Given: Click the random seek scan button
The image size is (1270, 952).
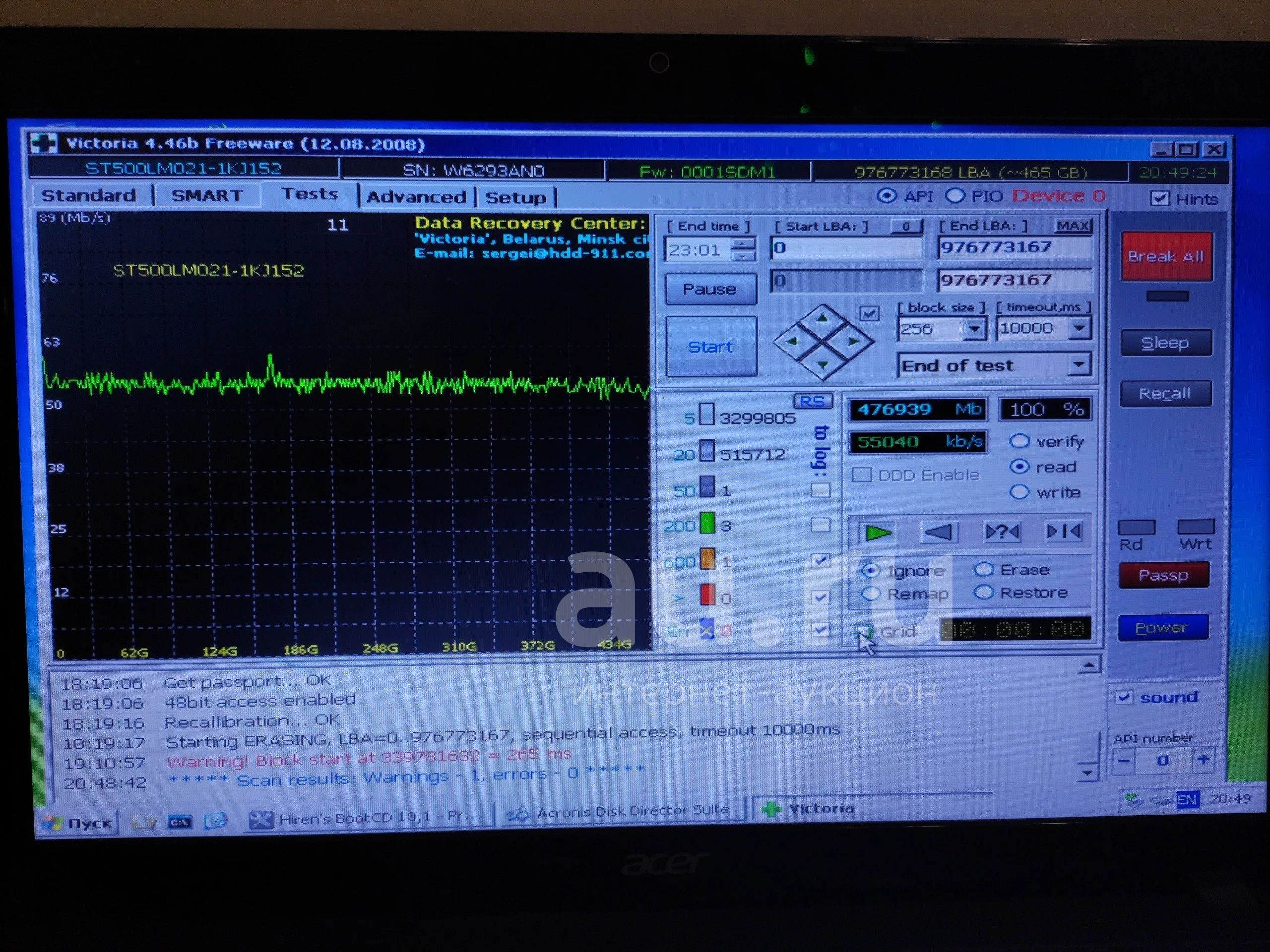Looking at the screenshot, I should [x=1002, y=532].
